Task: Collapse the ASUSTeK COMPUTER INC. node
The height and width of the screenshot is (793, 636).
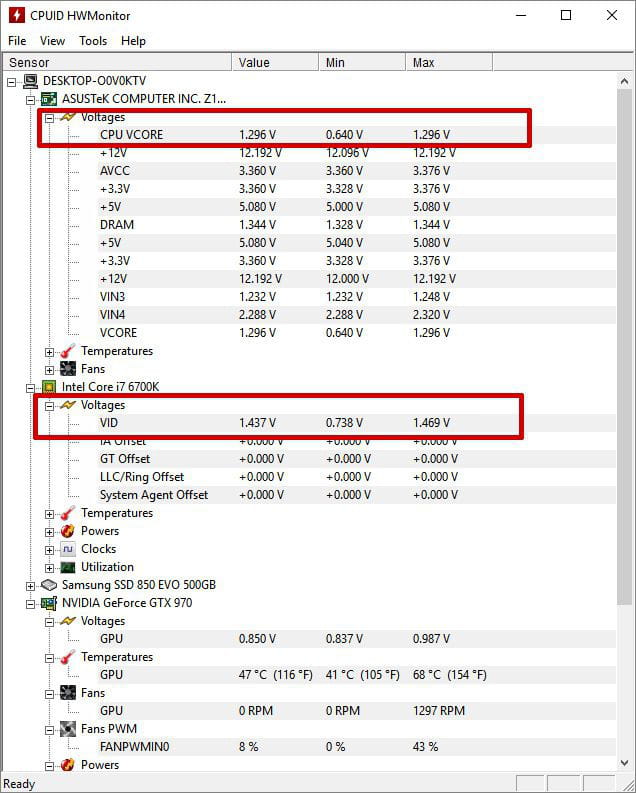Action: 30,100
